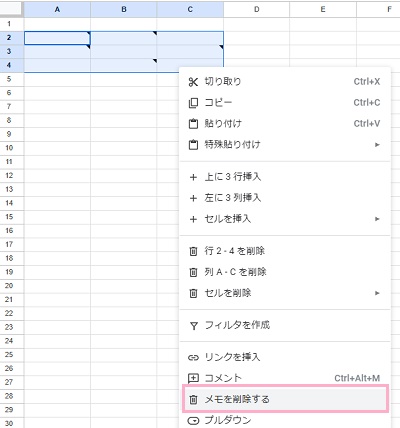
Task: Click the copy icon beside コピー
Action: coord(193,103)
